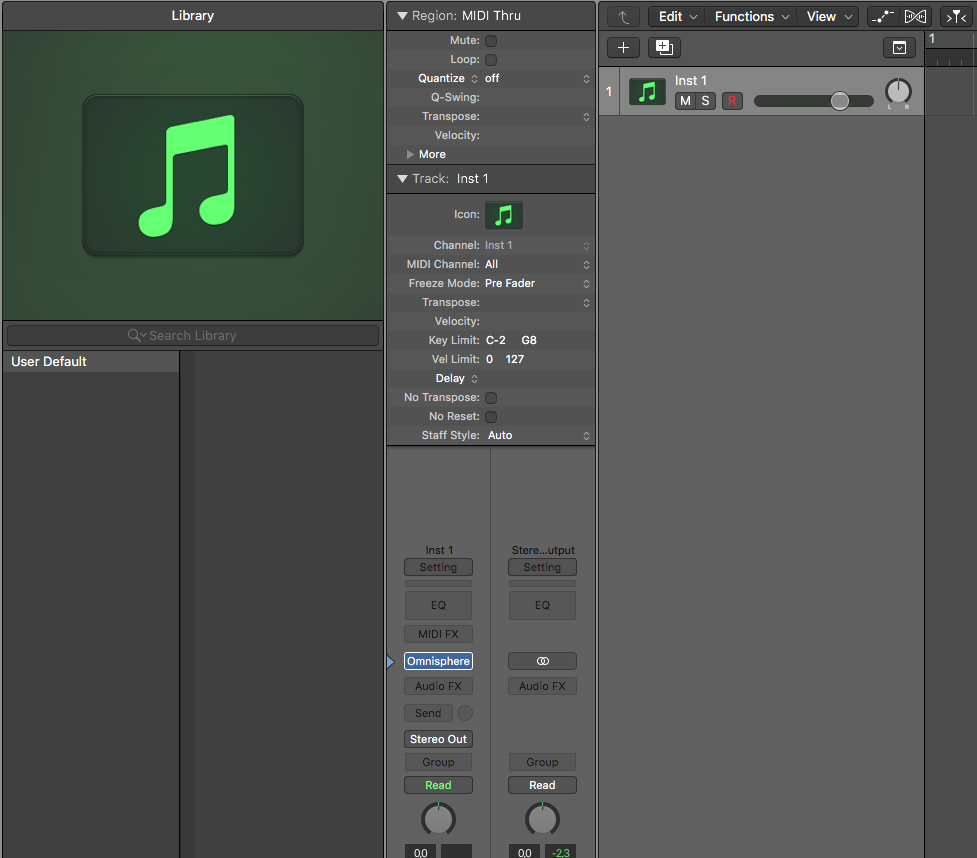The image size is (977, 858).
Task: Toggle the Show Automation icon
Action: [x=882, y=17]
